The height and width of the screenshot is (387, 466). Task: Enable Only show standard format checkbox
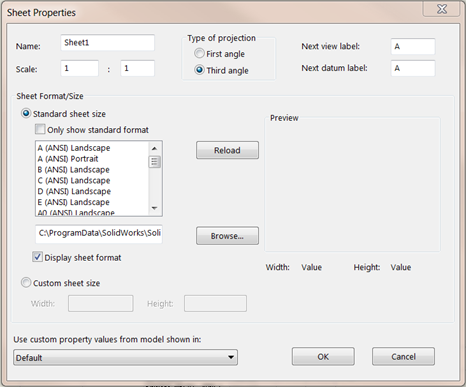(40, 129)
